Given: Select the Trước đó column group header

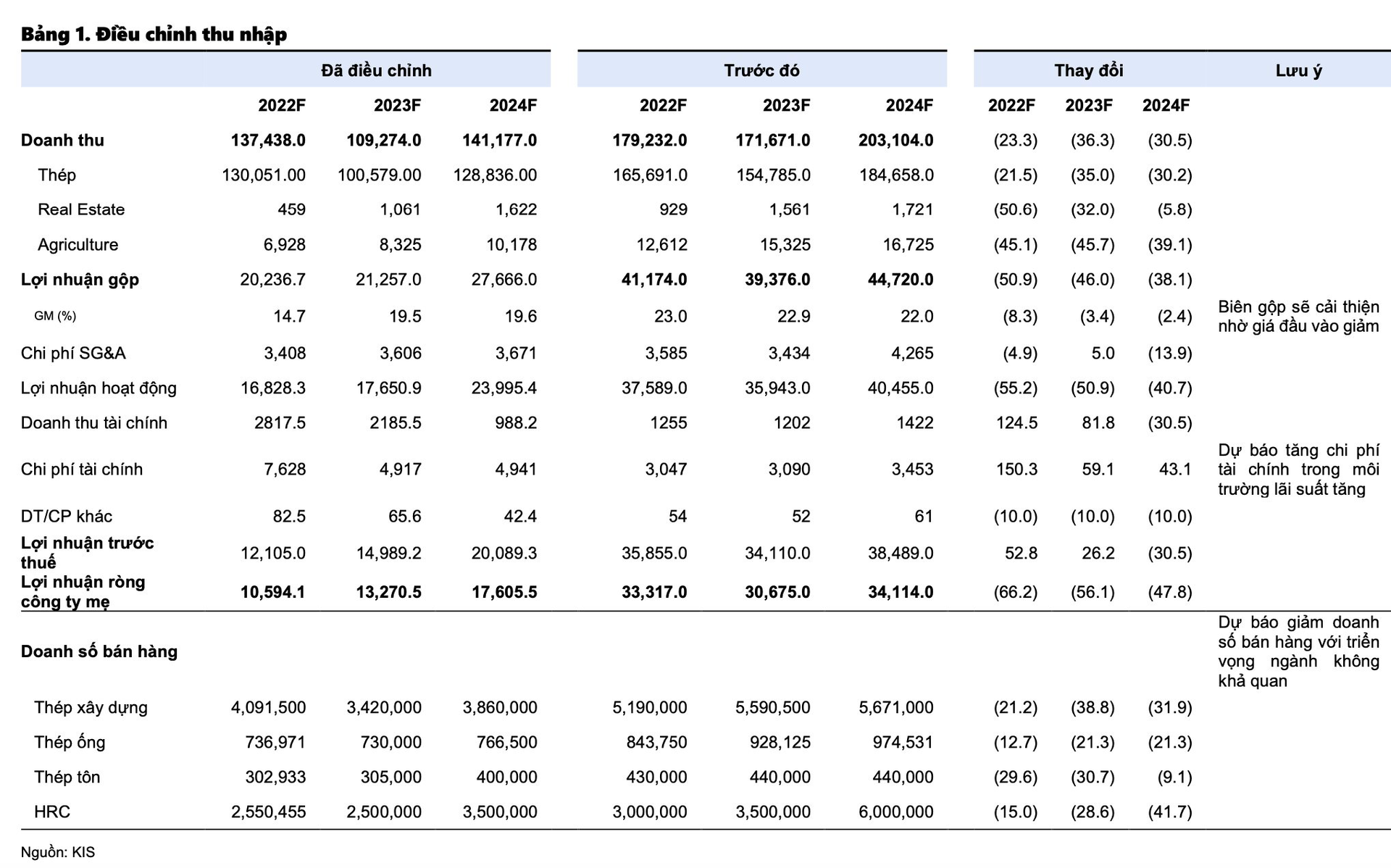Looking at the screenshot, I should 761,70.
